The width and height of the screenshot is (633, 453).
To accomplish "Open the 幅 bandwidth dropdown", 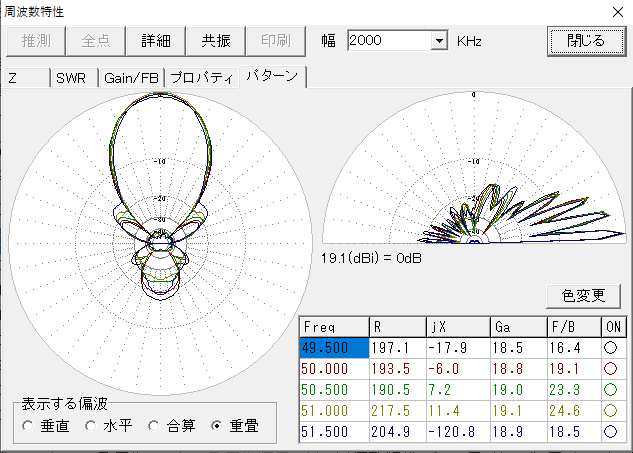I will 438,41.
